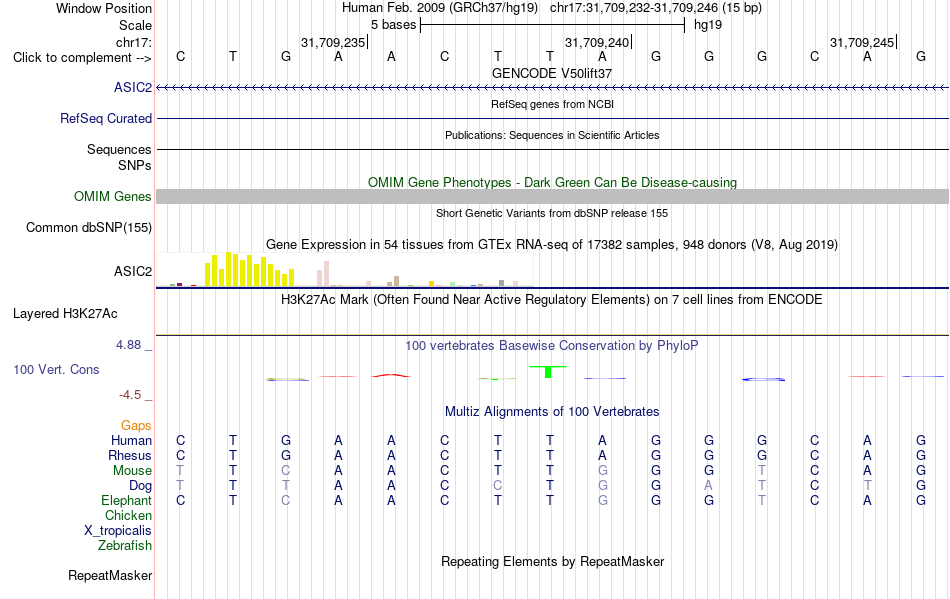
Task: Click the Human species label in Multiz
Action: point(131,440)
